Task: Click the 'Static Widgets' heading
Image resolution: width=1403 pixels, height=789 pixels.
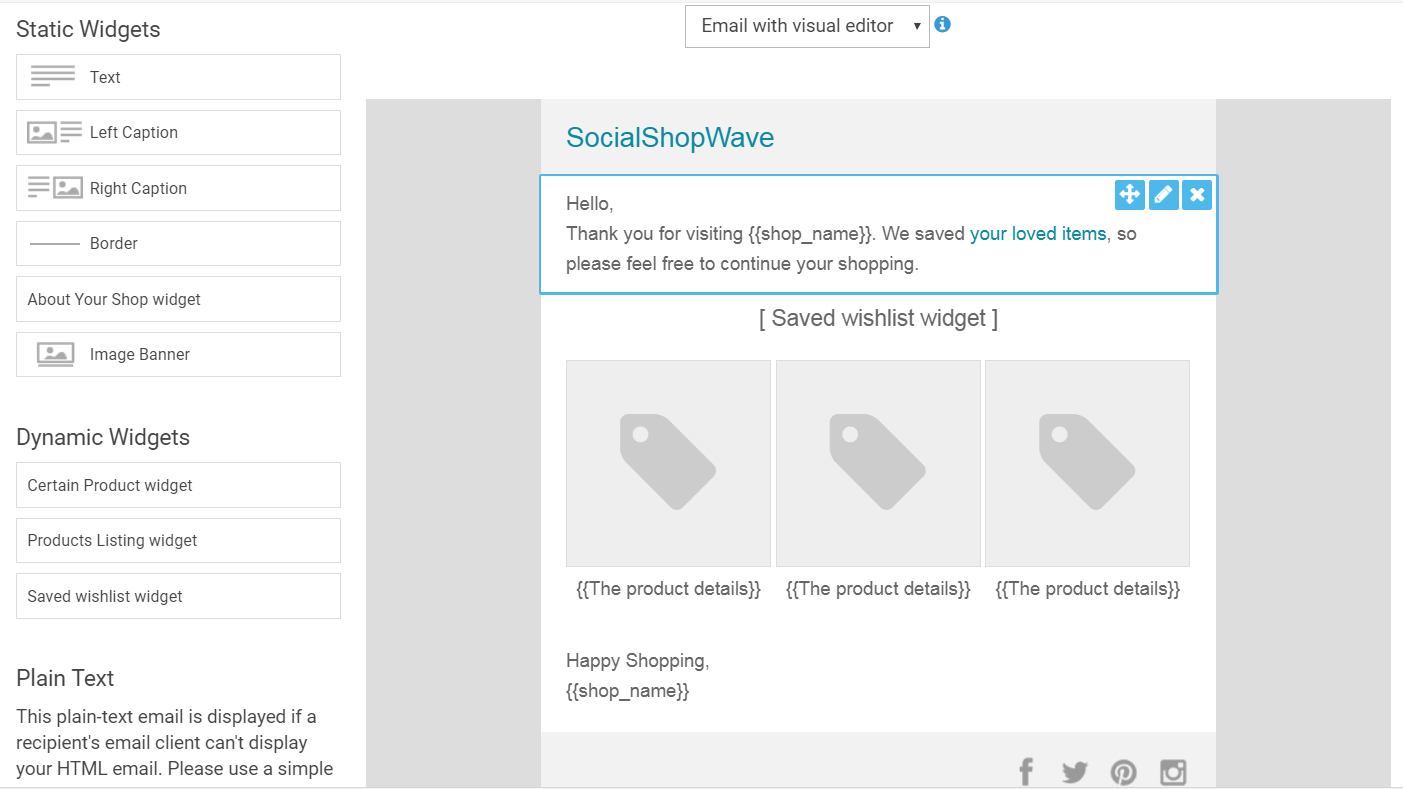Action: pos(88,29)
